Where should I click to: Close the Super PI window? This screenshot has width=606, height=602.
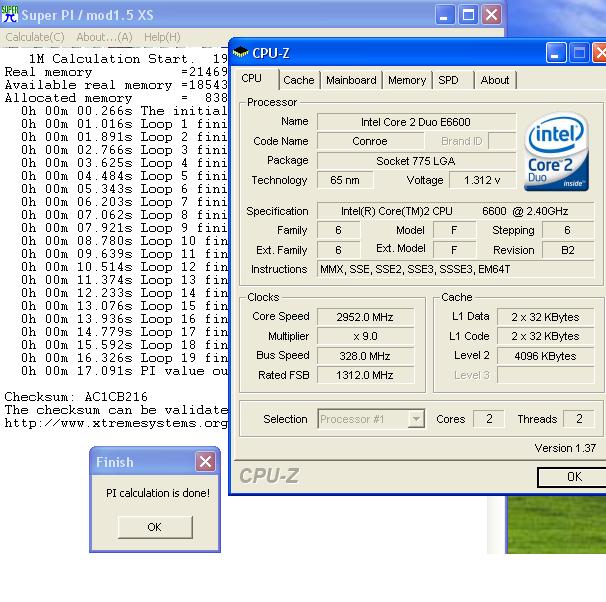click(491, 15)
